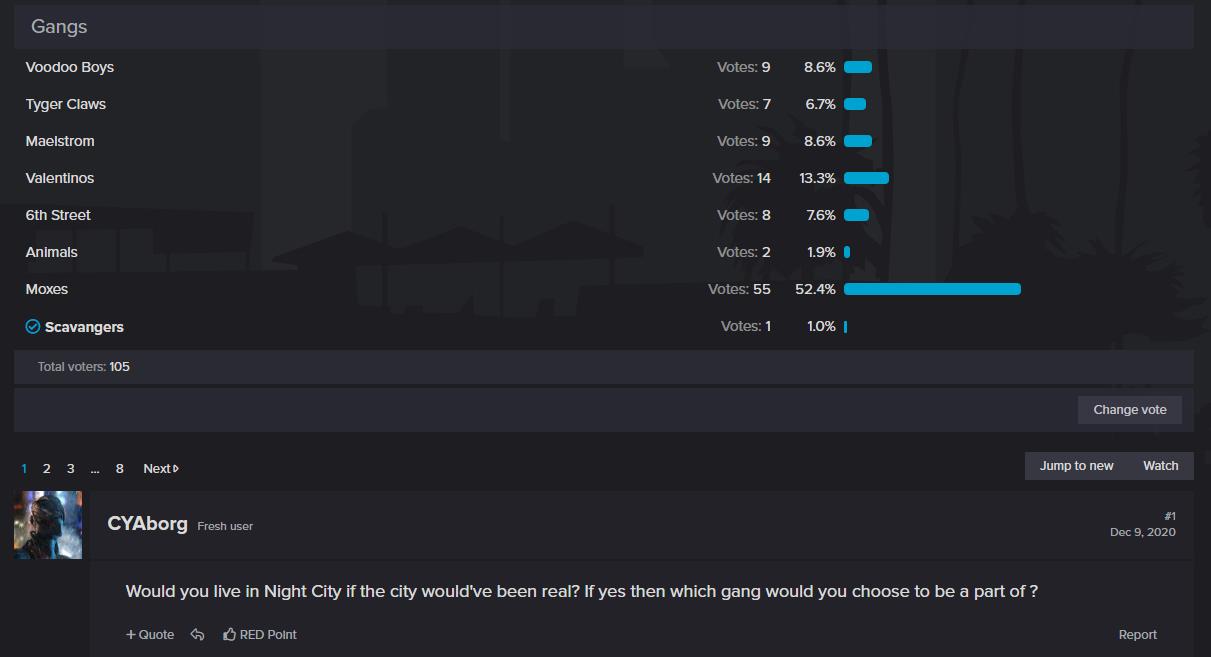
Task: Click the Voodoo Boys poll option
Action: (70, 67)
